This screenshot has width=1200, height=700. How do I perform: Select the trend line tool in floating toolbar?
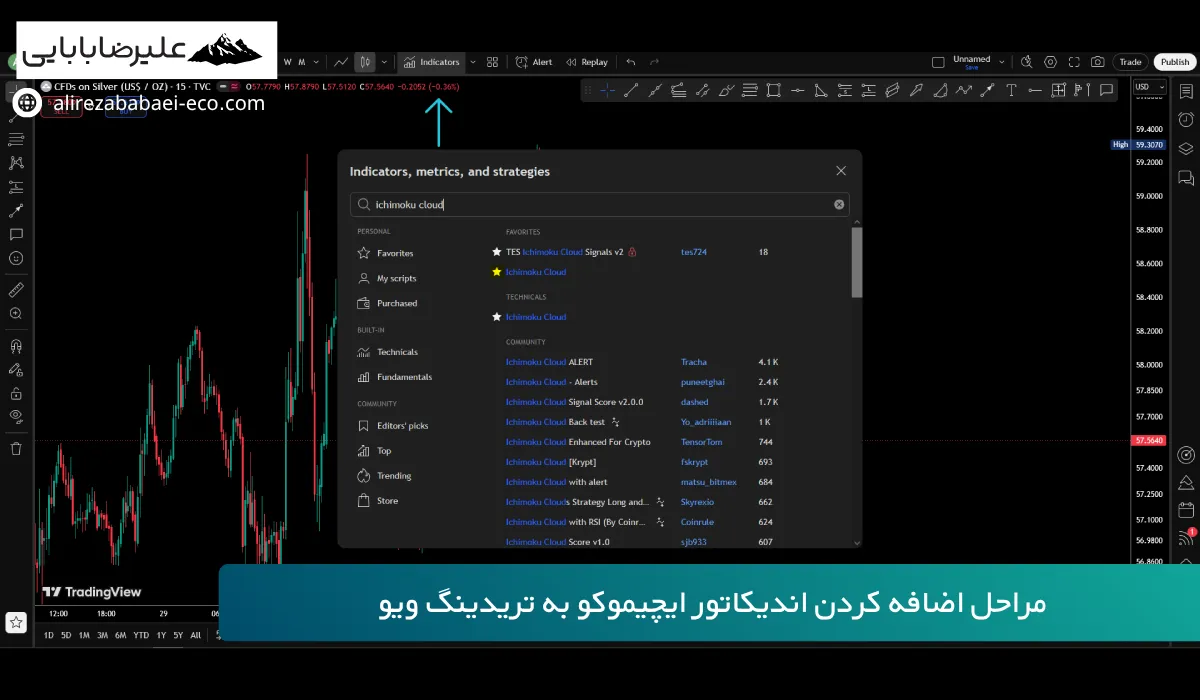[x=631, y=90]
